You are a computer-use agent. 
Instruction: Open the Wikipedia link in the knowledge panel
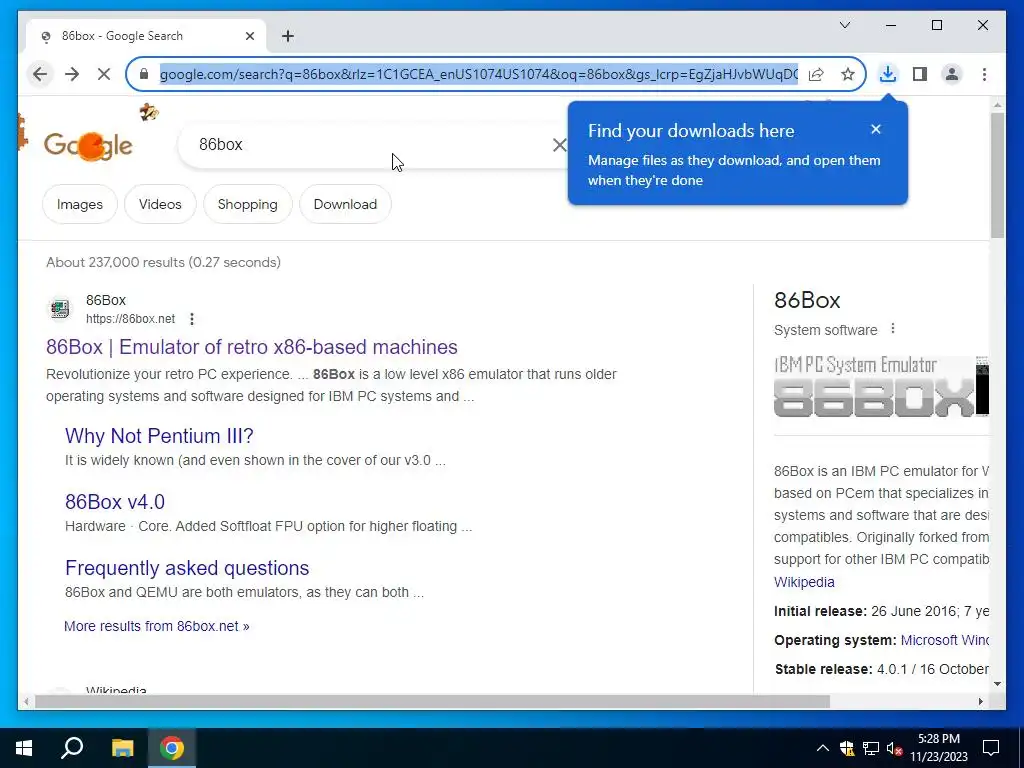(804, 582)
